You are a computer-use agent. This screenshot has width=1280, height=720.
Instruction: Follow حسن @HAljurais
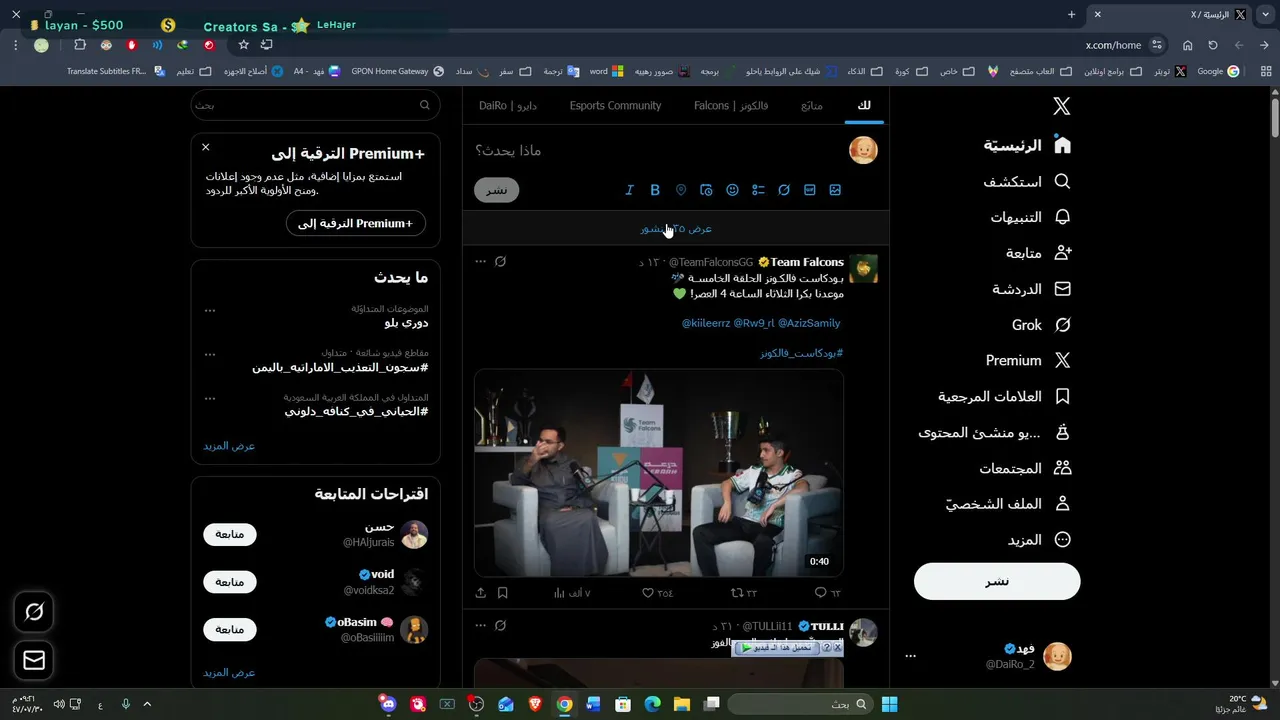tap(230, 534)
